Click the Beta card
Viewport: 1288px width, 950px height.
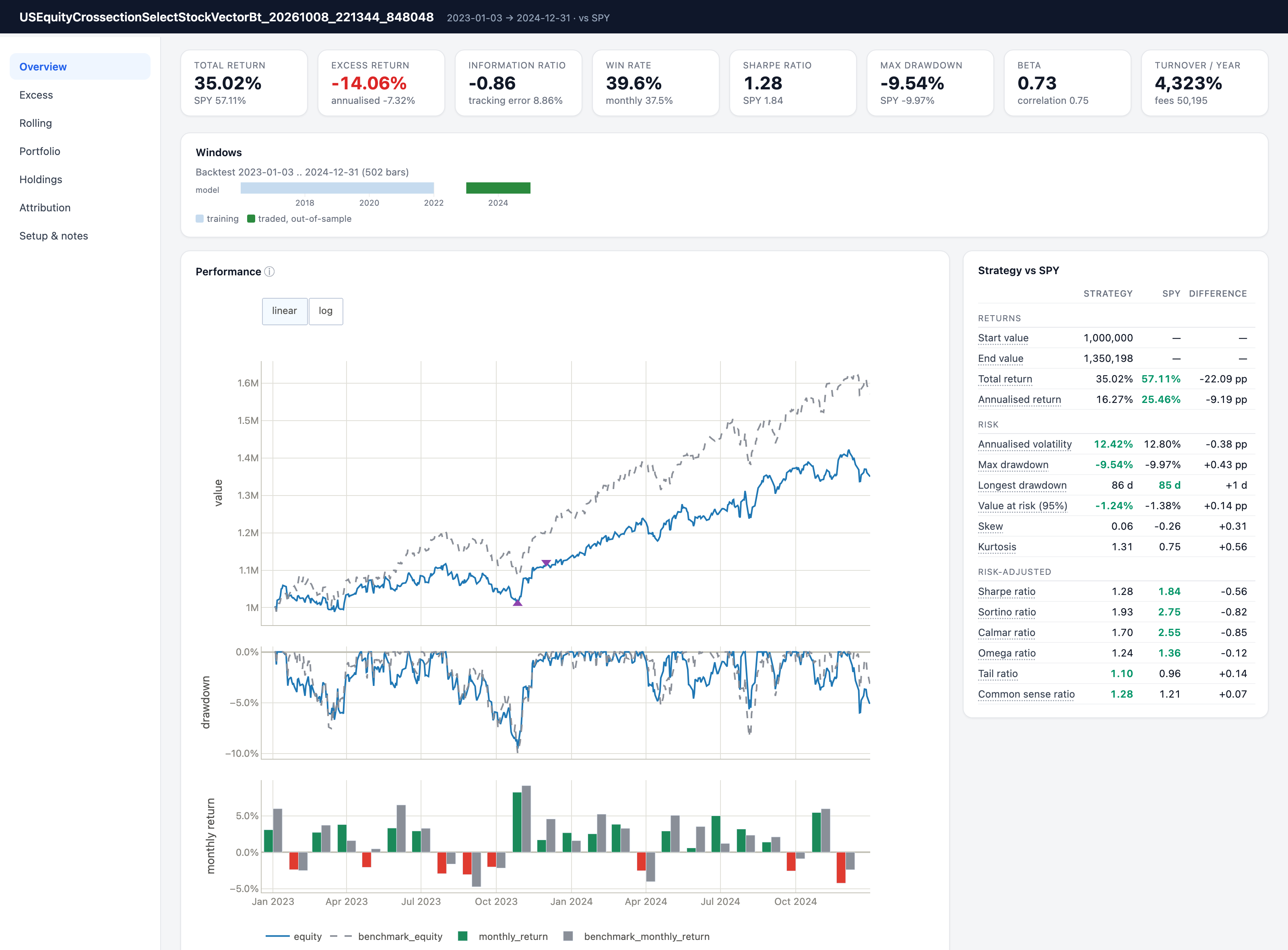point(1067,83)
